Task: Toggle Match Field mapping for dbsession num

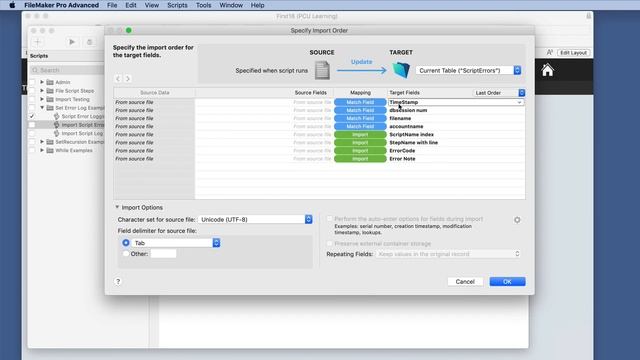Action: coord(360,110)
